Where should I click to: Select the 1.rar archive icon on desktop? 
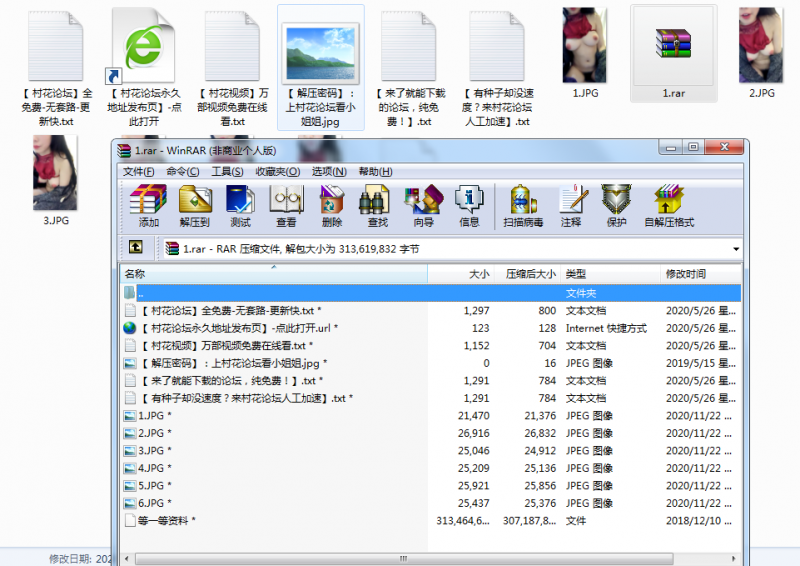[x=673, y=50]
